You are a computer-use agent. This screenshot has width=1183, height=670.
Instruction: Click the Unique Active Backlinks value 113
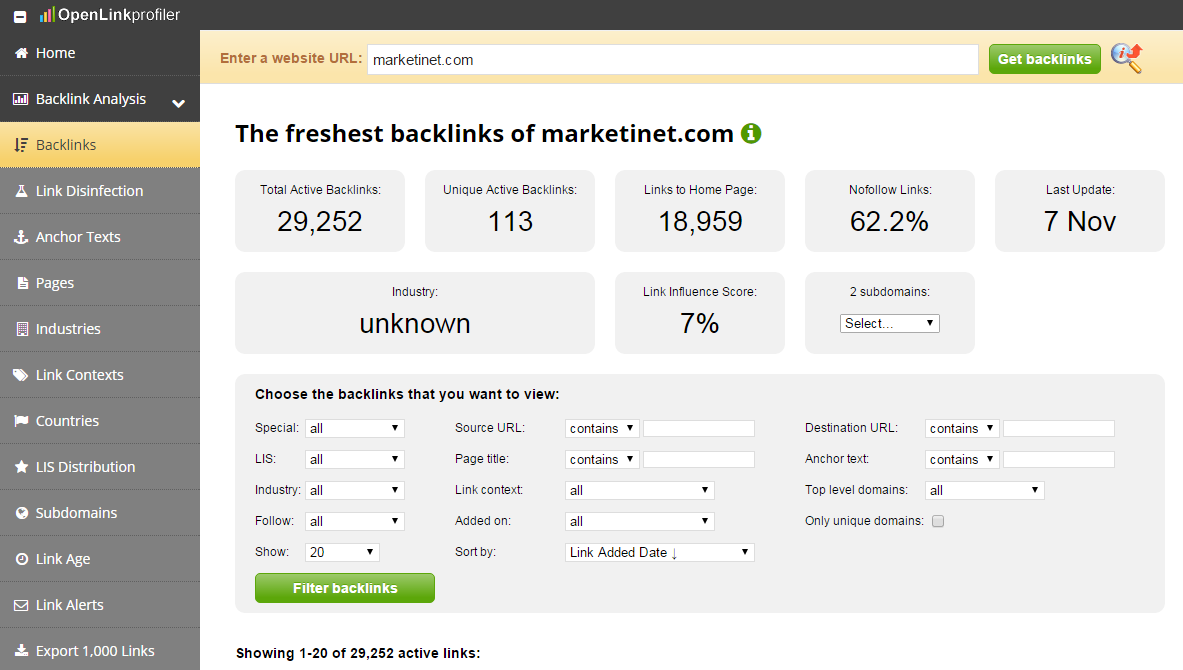pos(510,221)
